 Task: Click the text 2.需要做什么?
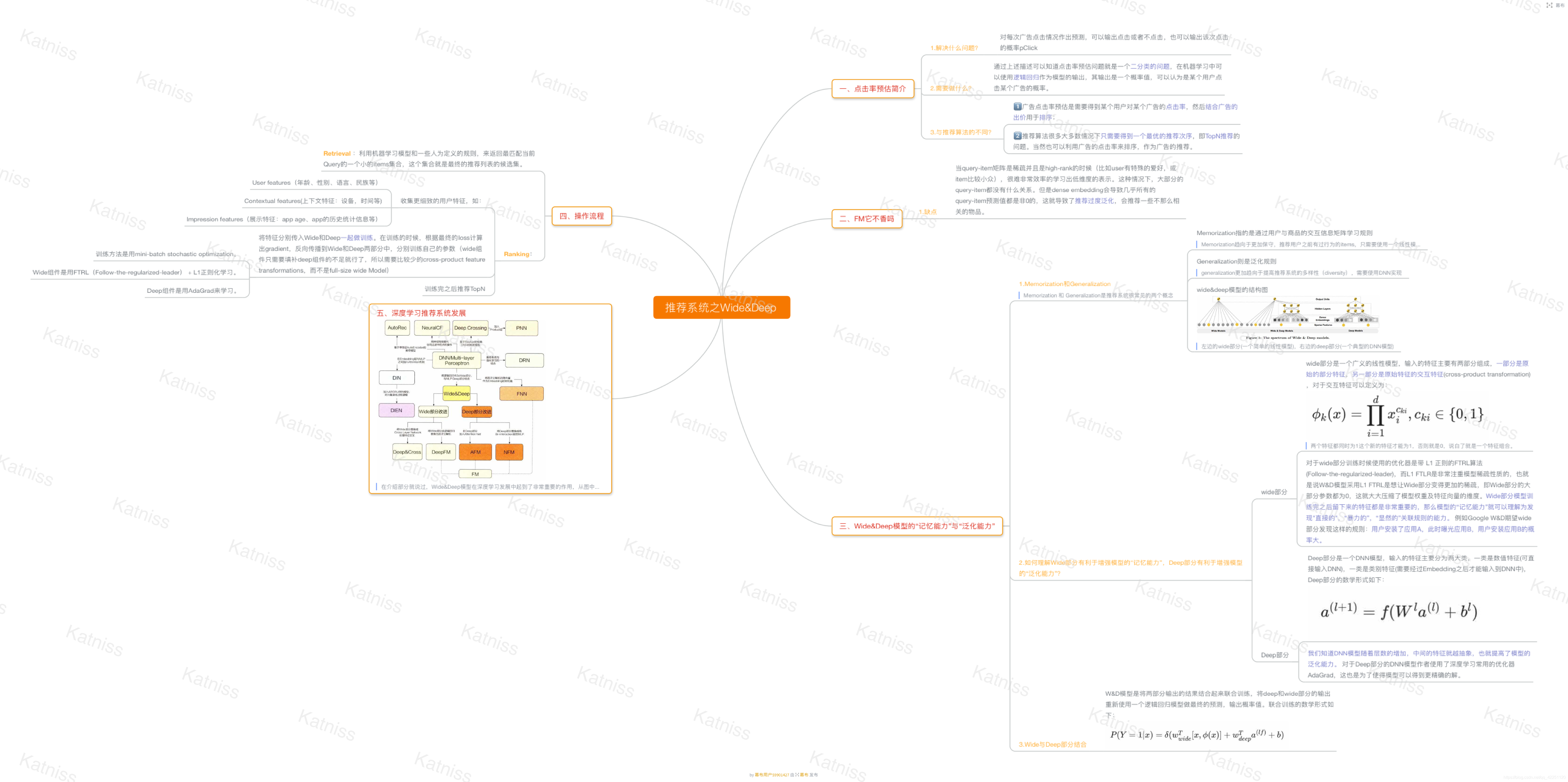[x=951, y=88]
